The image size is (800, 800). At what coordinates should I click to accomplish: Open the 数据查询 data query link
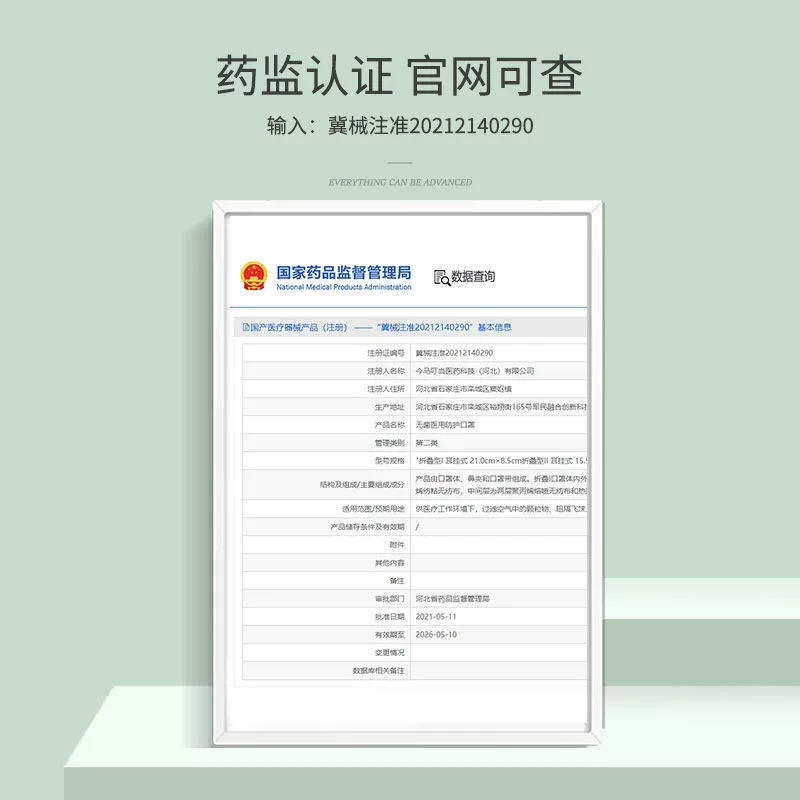pyautogui.click(x=473, y=277)
